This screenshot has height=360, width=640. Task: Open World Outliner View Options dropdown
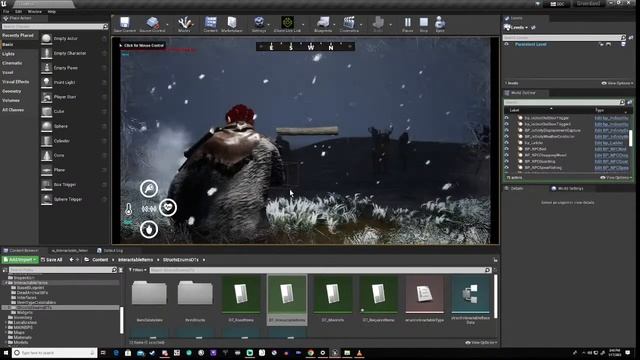616,178
